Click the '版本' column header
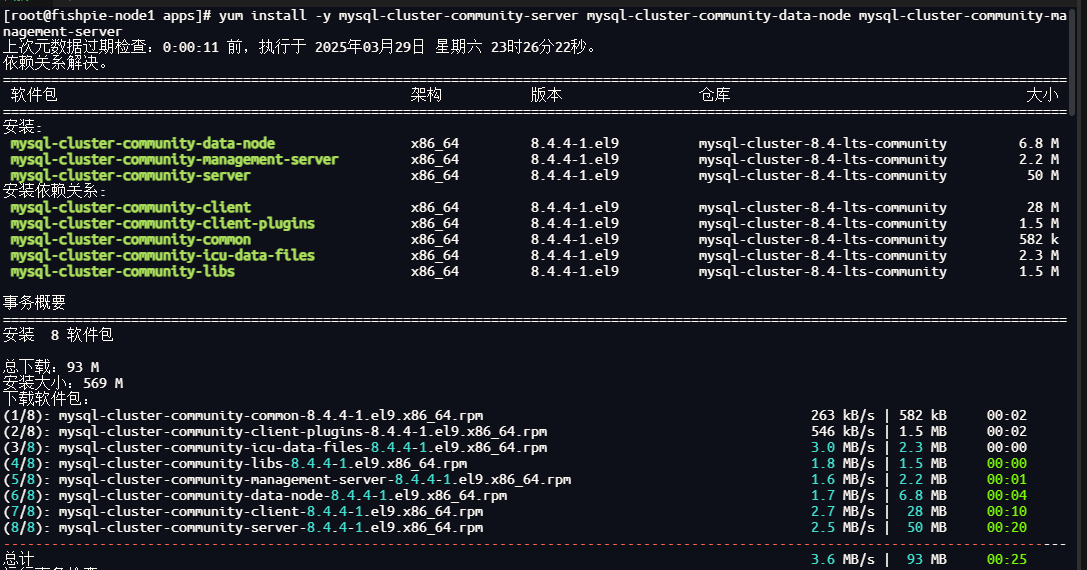Screen dimensions: 1087x570 point(546,95)
